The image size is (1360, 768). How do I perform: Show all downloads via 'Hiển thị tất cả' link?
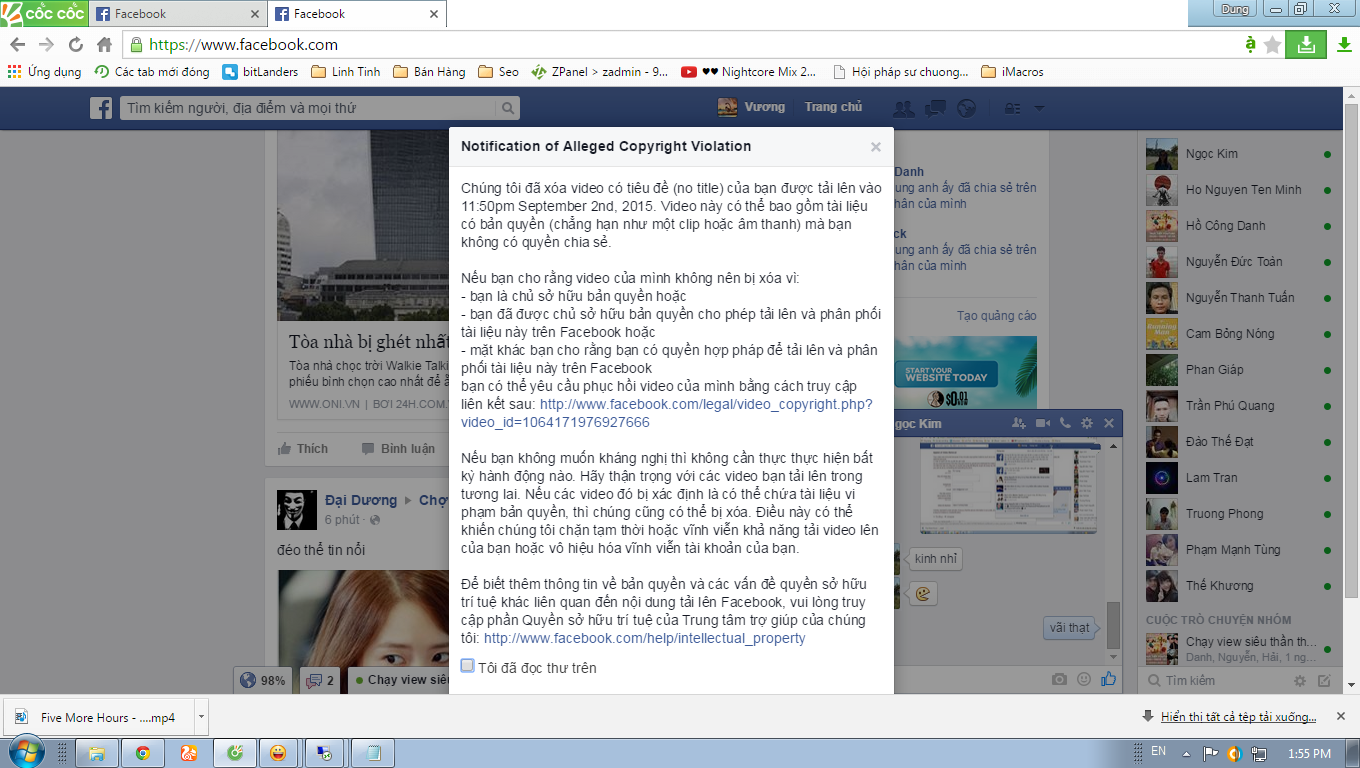[x=1238, y=717]
